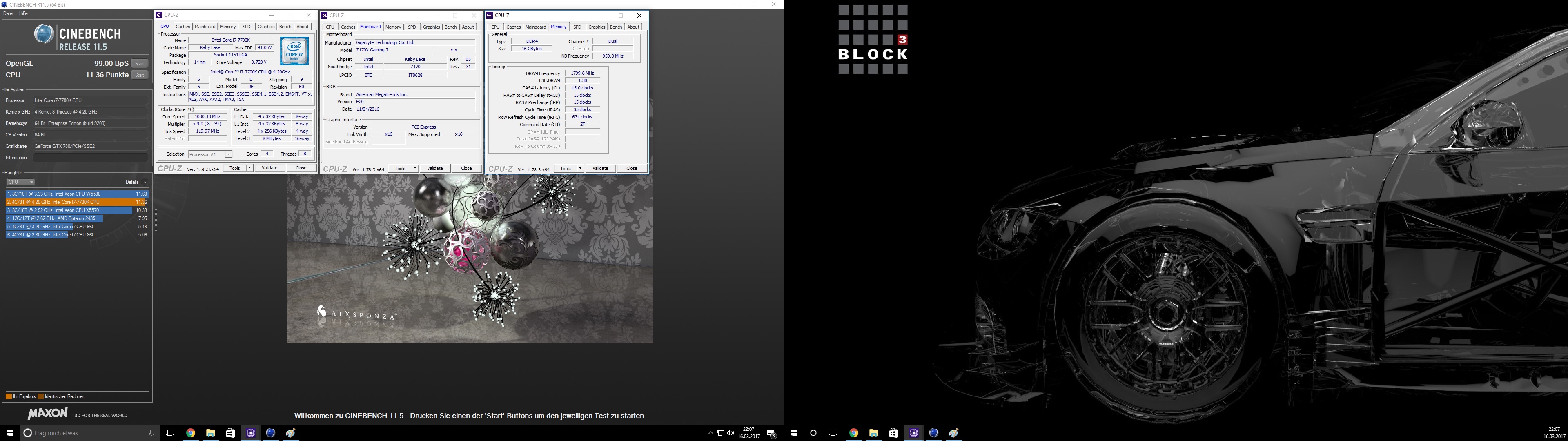The width and height of the screenshot is (1568, 441).
Task: Open Tools dropdown arrow in CPU-Z Mainboard window
Action: (x=415, y=168)
